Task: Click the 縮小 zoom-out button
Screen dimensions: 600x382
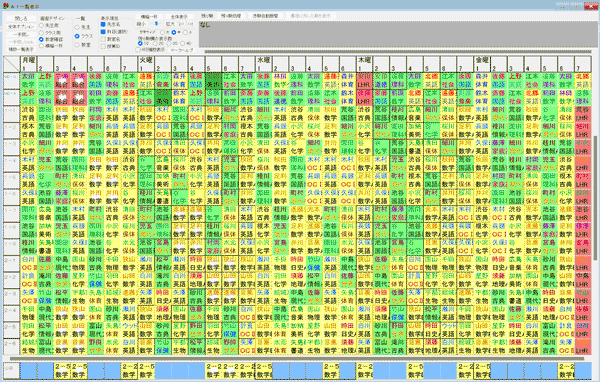Action: point(141,24)
